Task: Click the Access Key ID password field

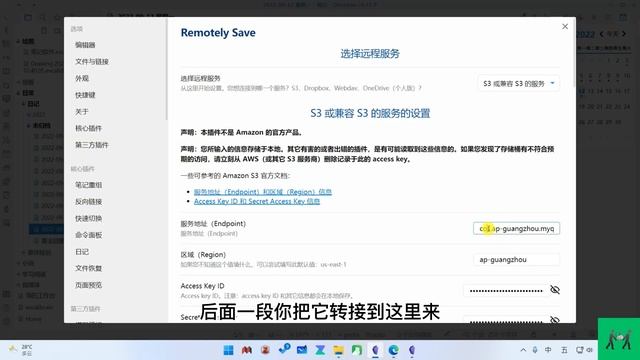Action: pos(505,291)
